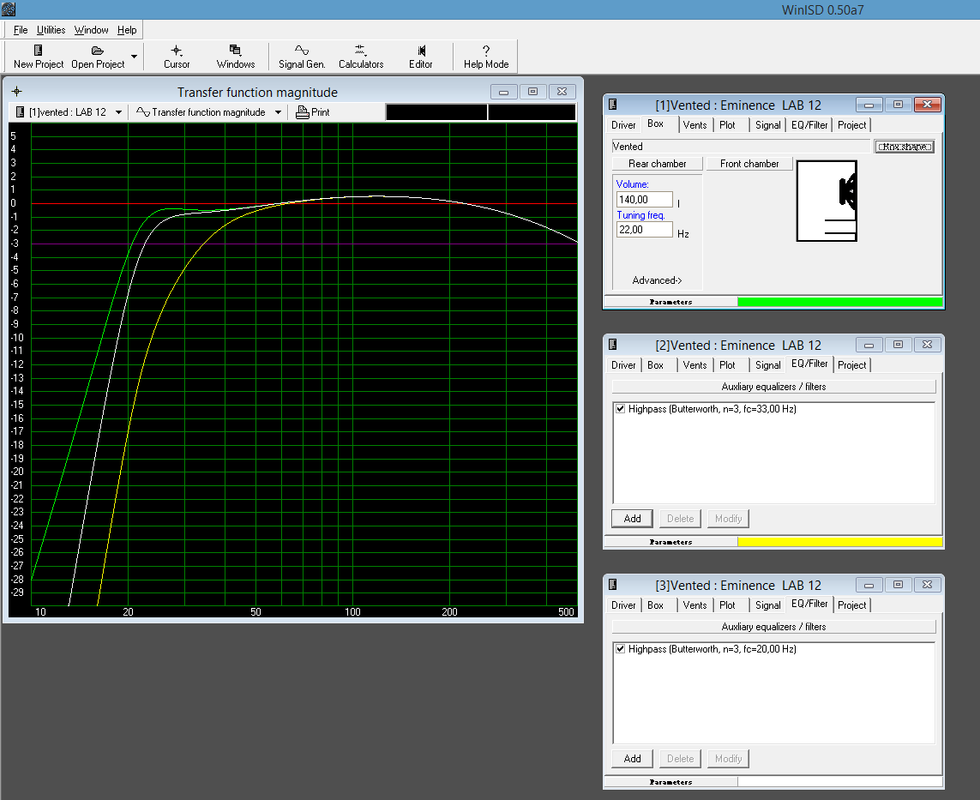
Task: Click the yellow color bar of project [2]
Action: pyautogui.click(x=840, y=542)
